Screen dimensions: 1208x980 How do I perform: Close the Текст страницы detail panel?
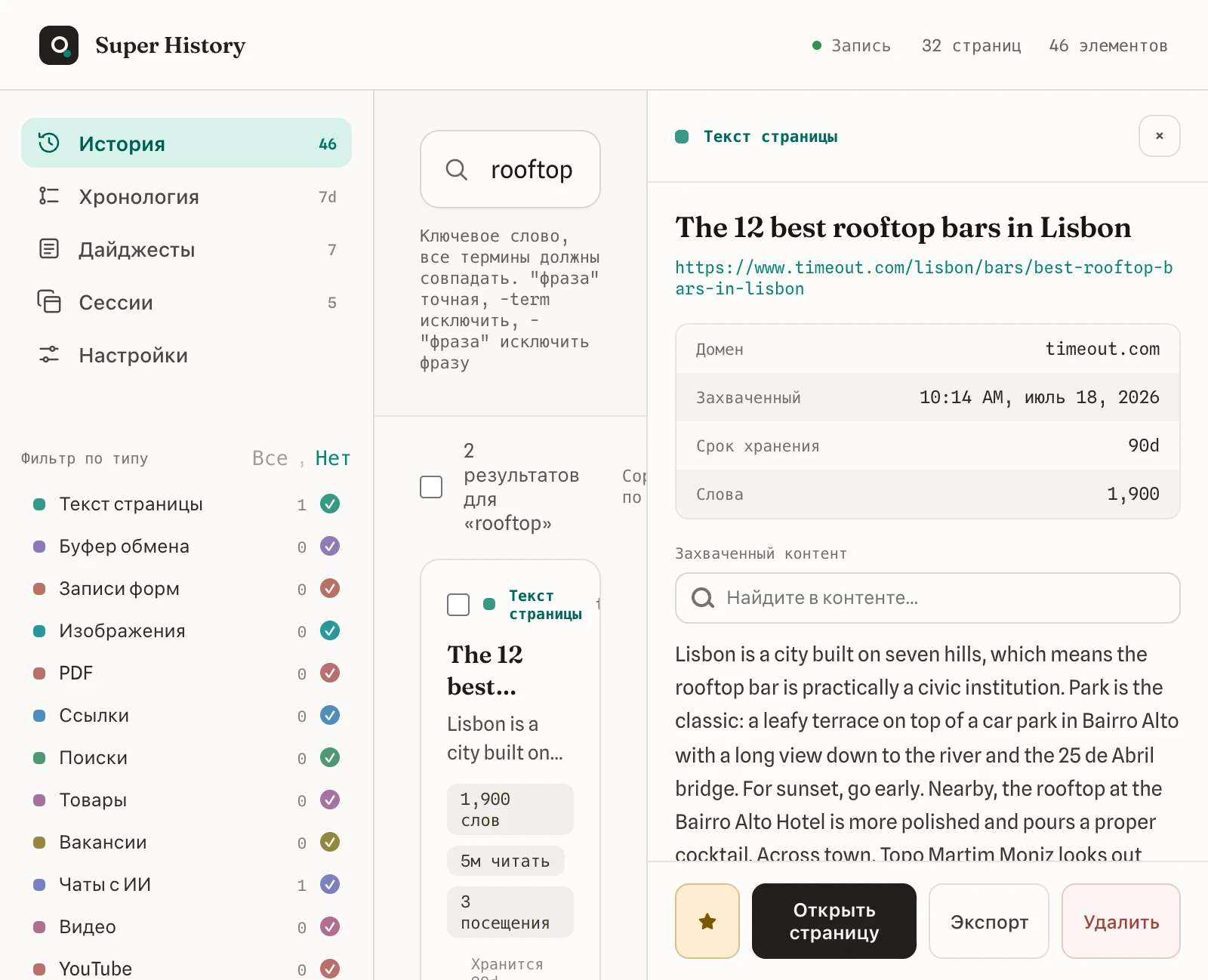pyautogui.click(x=1160, y=136)
